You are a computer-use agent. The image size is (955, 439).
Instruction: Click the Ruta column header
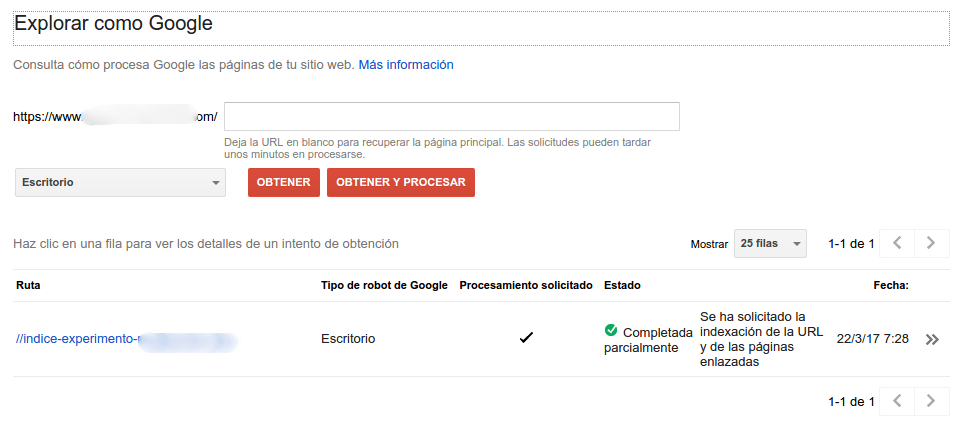tap(28, 286)
